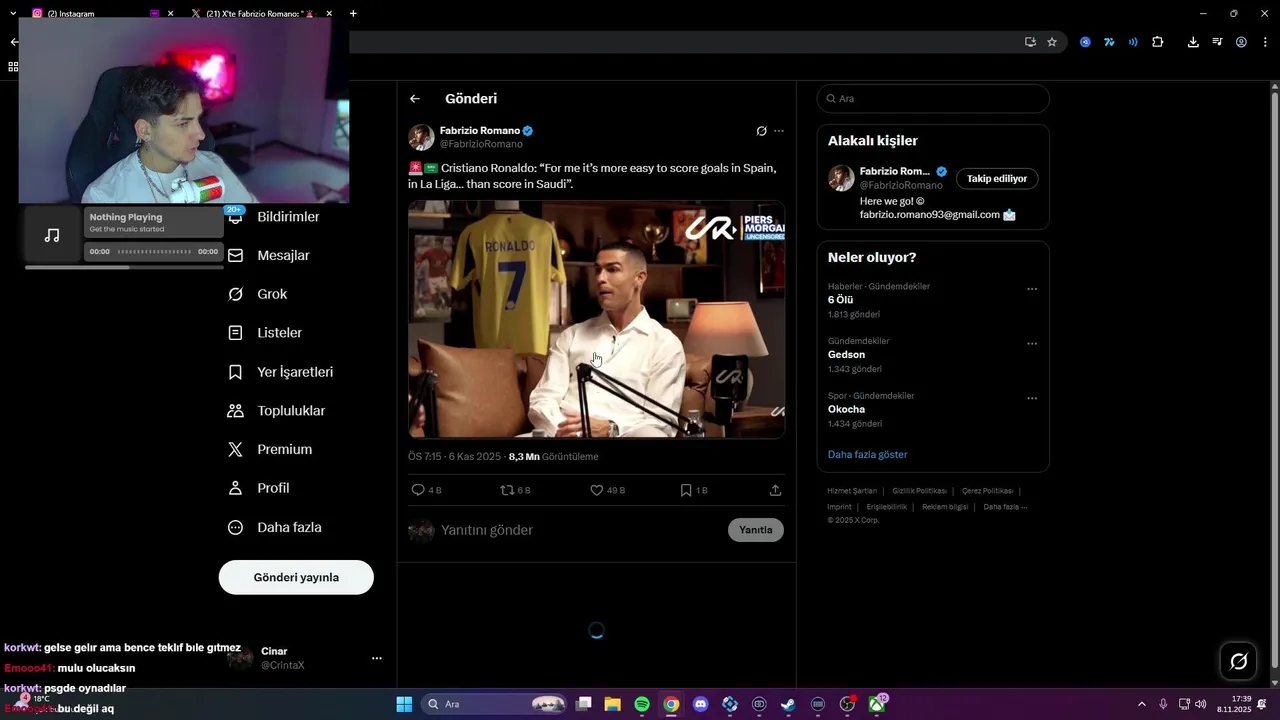1280x720 pixels.
Task: Open Mesajlar in sidebar
Action: (270, 256)
